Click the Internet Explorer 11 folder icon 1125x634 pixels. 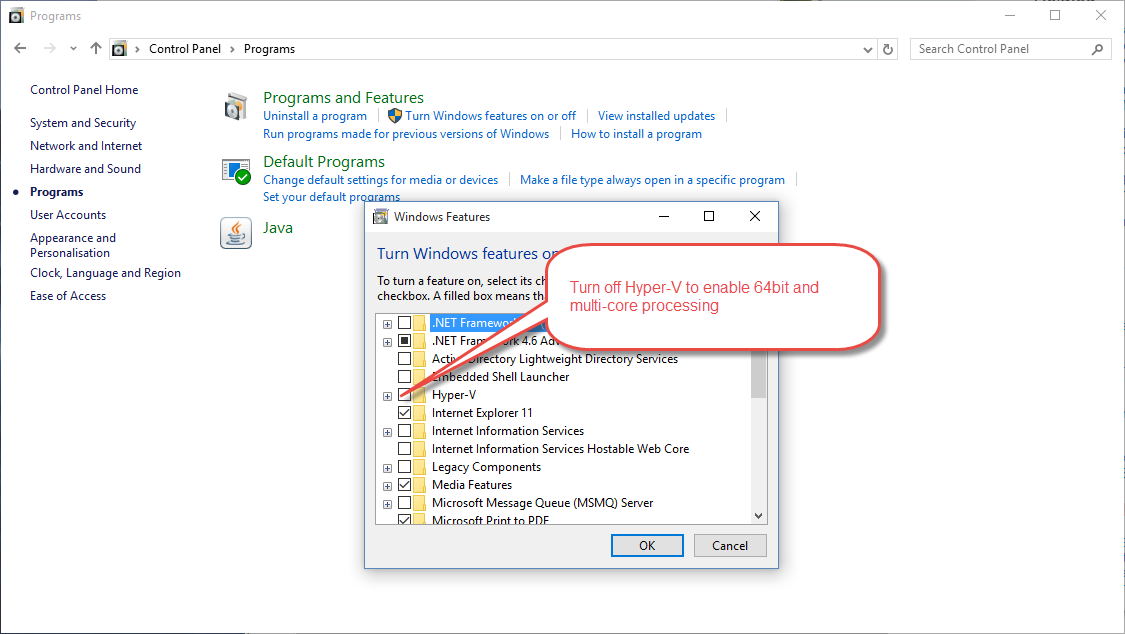(420, 412)
